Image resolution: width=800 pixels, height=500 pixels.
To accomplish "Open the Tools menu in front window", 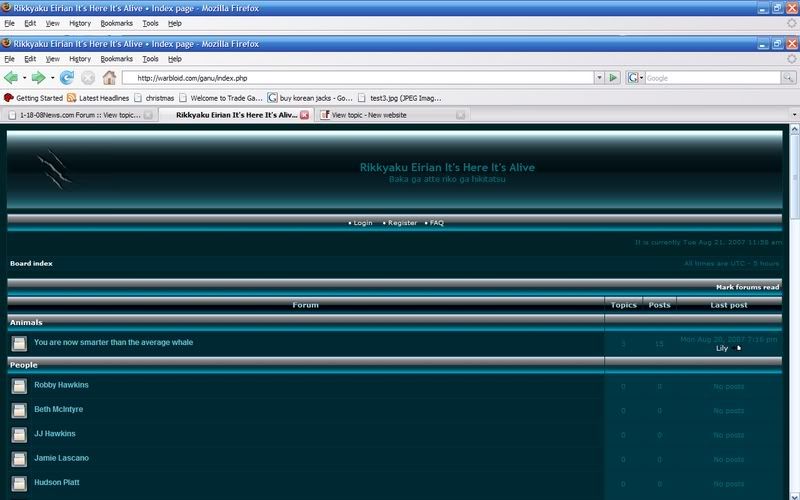I will coord(150,59).
